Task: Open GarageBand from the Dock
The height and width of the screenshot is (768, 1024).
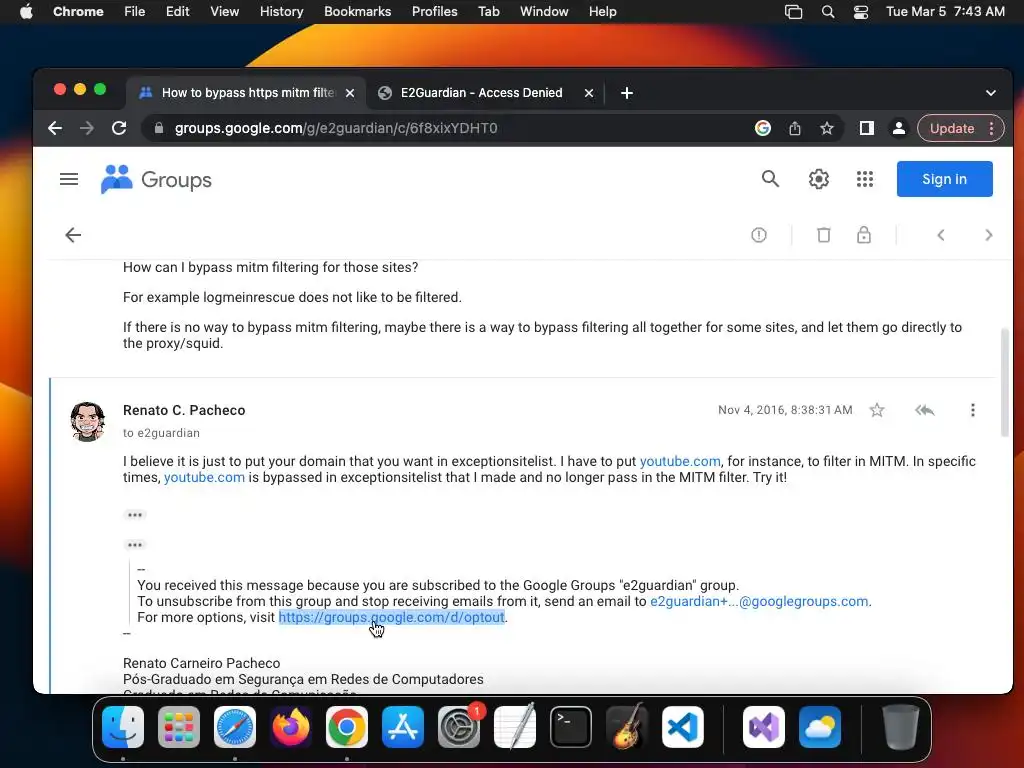Action: tap(627, 727)
